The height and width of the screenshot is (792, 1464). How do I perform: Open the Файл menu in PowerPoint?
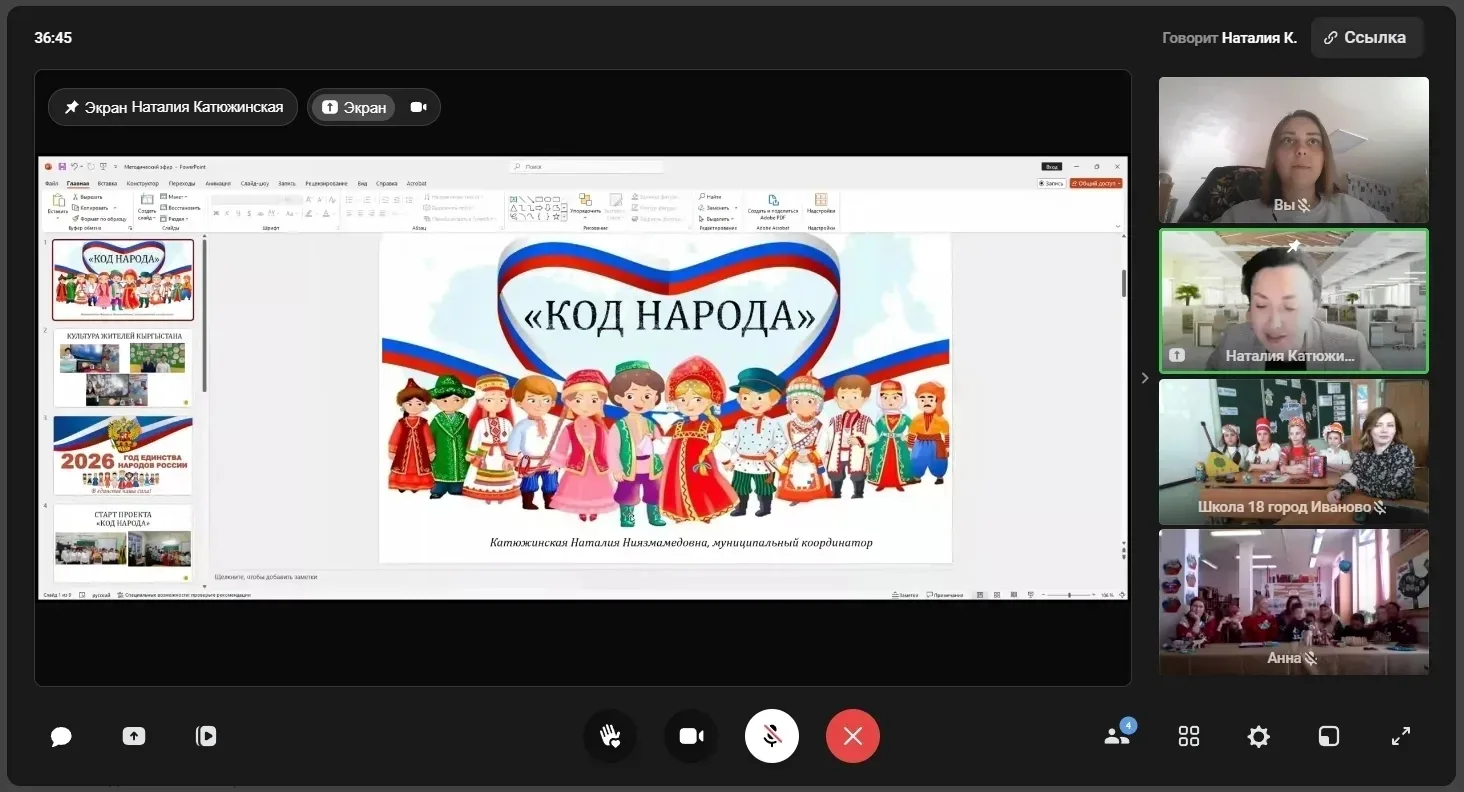click(52, 184)
